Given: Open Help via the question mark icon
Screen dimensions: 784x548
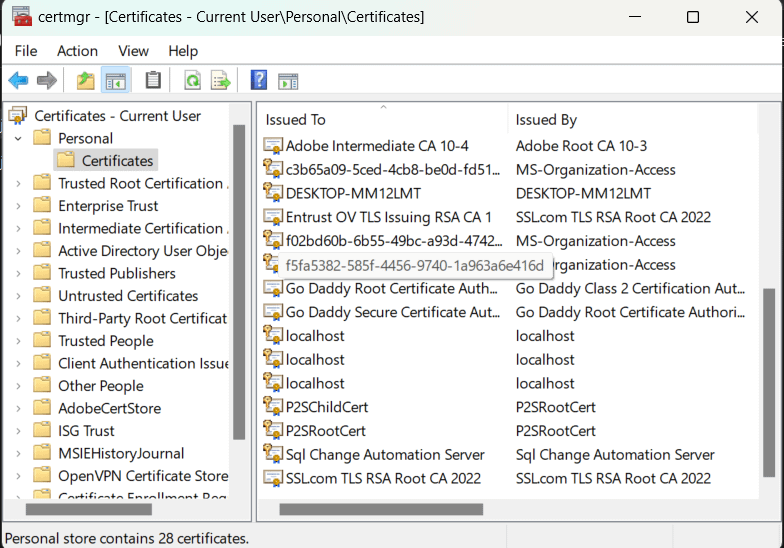Looking at the screenshot, I should 259,81.
